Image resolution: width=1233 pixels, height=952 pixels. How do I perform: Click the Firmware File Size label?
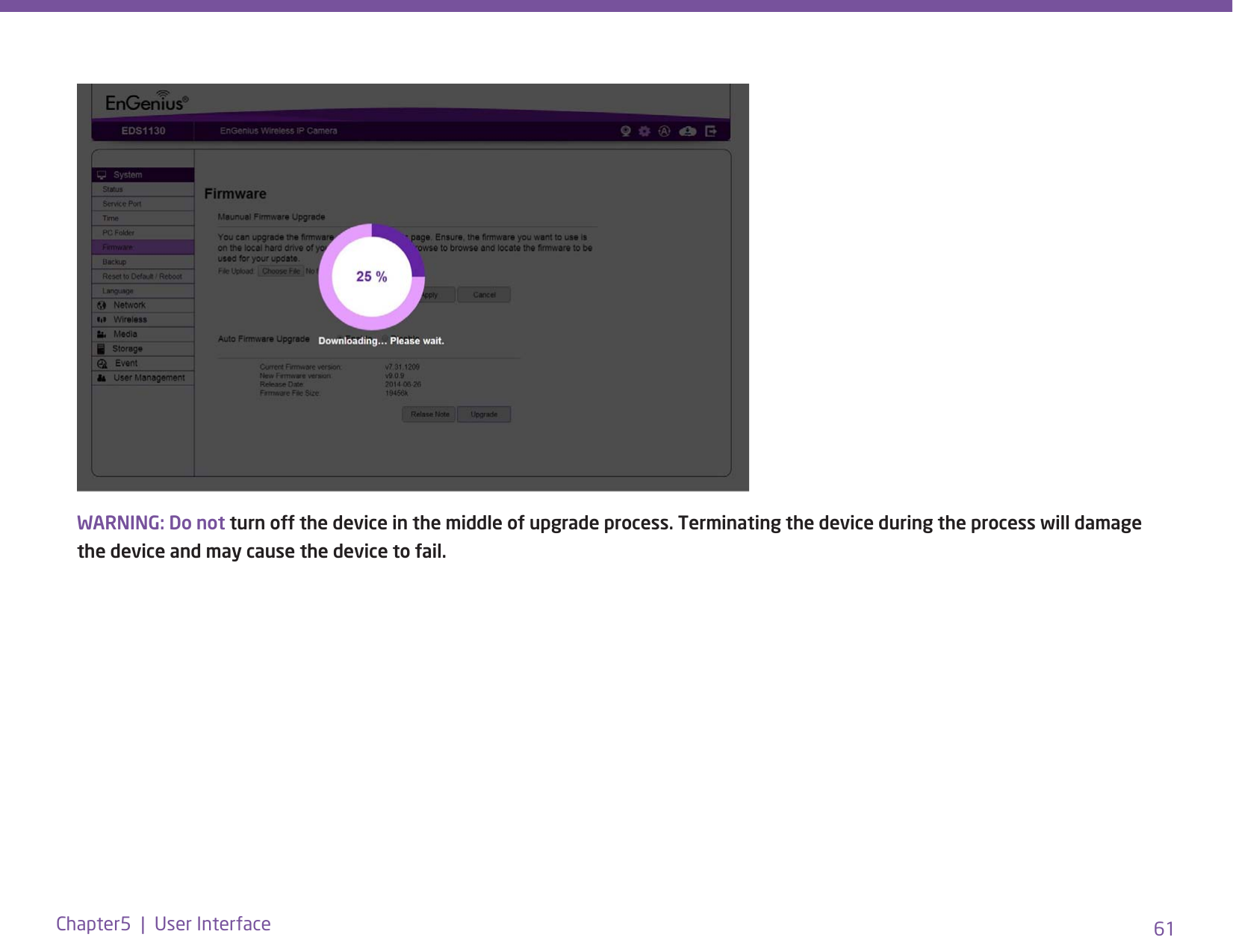(x=290, y=393)
